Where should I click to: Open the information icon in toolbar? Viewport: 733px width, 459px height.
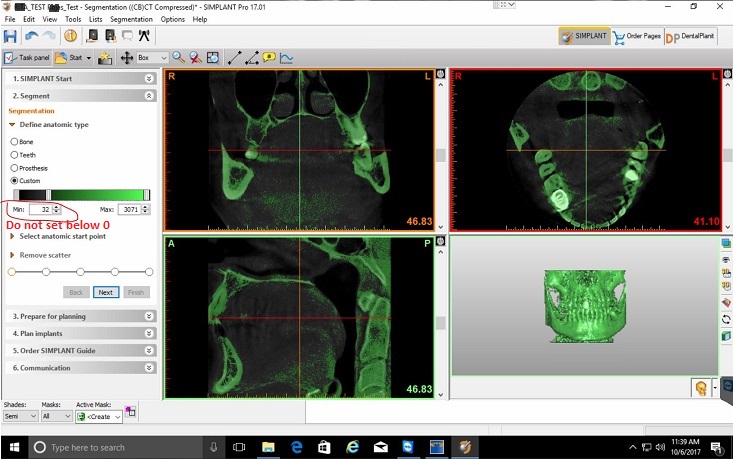[70, 36]
